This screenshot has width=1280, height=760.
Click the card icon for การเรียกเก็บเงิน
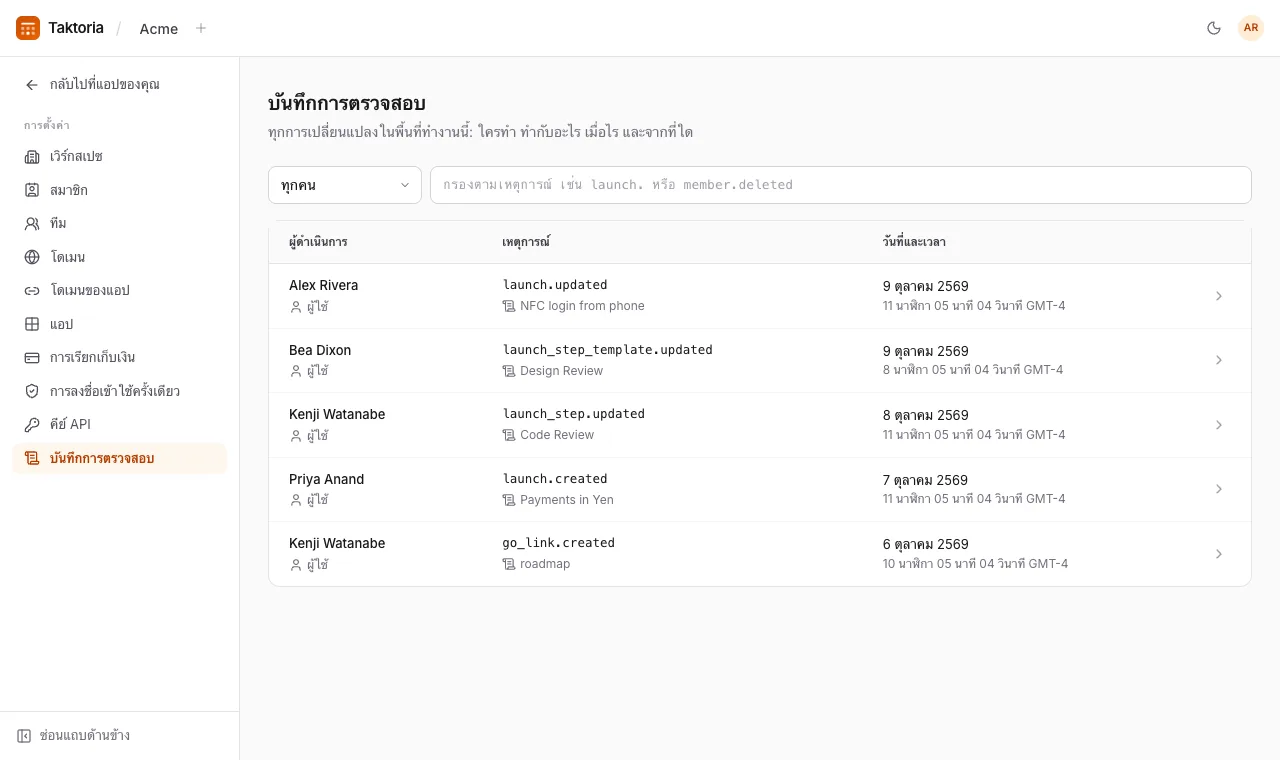coord(32,357)
